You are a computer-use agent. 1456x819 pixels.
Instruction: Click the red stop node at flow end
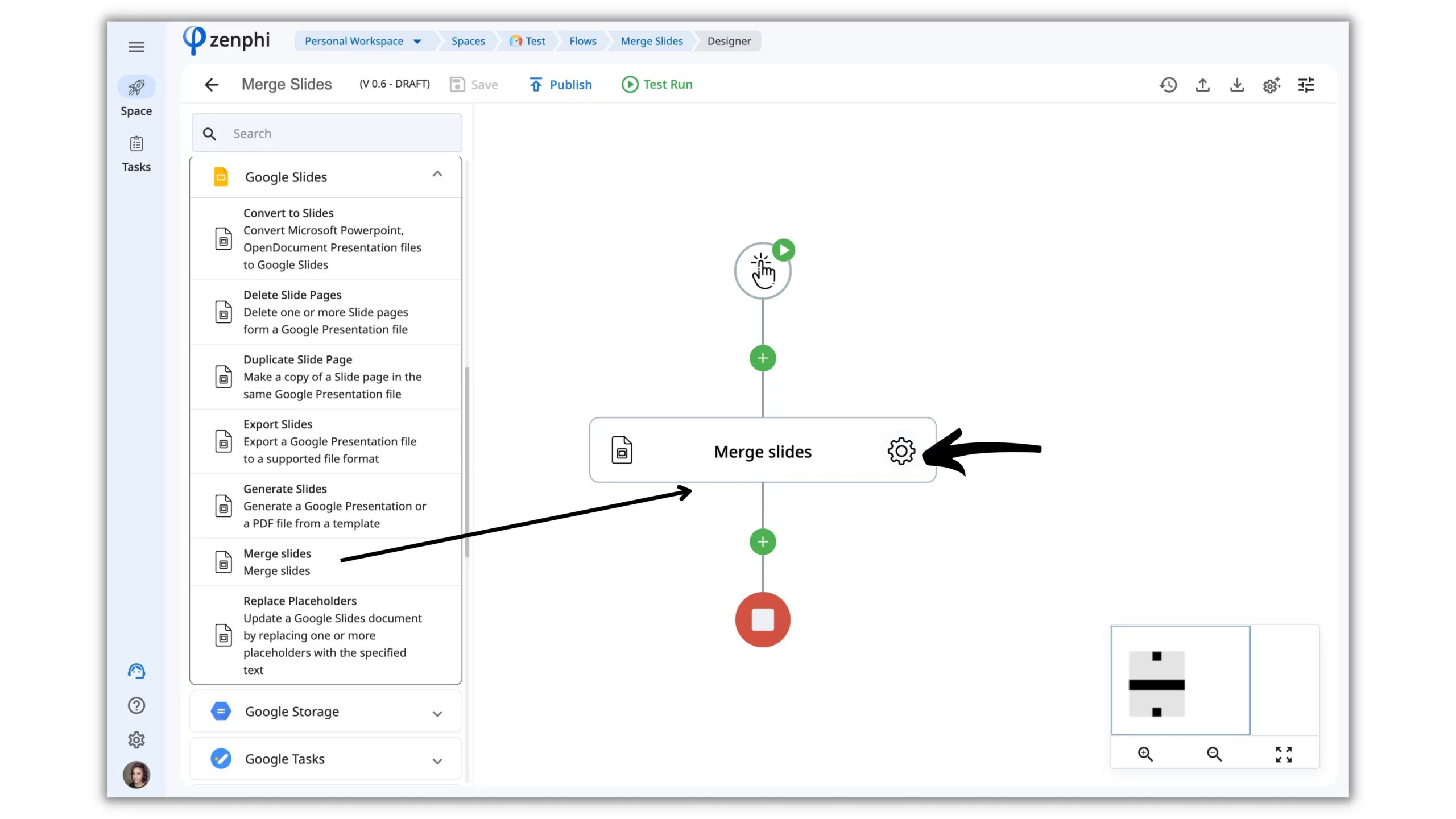pyautogui.click(x=762, y=619)
